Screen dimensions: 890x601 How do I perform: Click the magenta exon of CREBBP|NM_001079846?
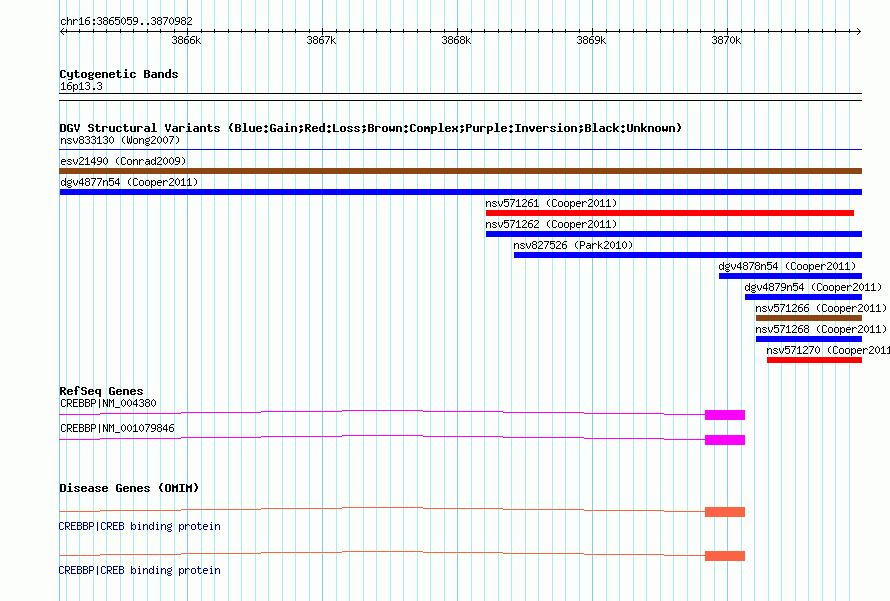point(725,440)
